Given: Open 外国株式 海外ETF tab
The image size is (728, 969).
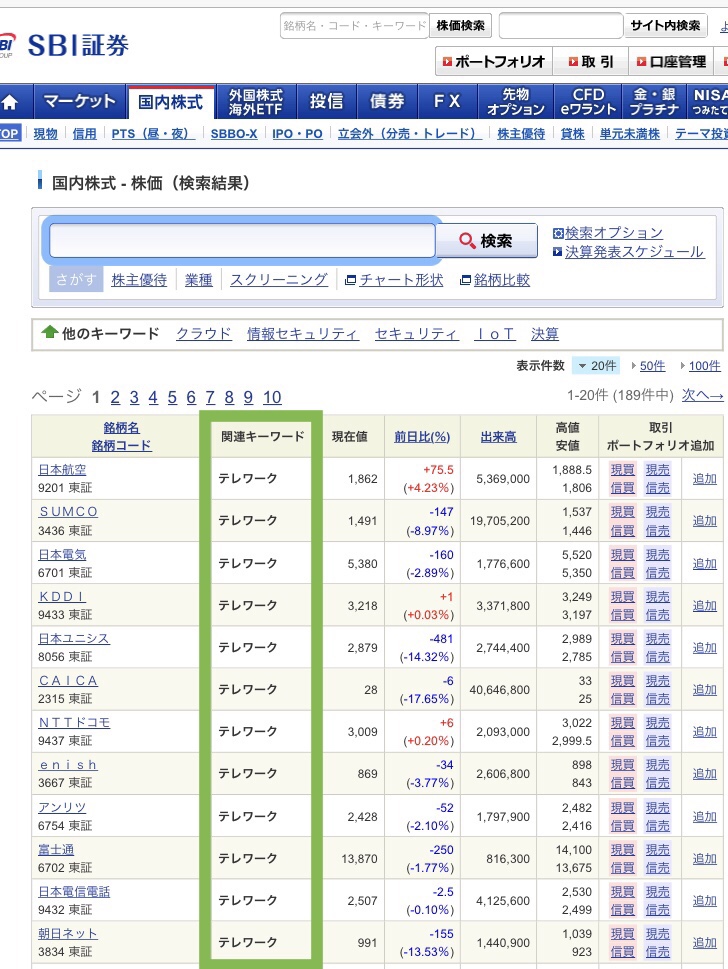Looking at the screenshot, I should 256,102.
